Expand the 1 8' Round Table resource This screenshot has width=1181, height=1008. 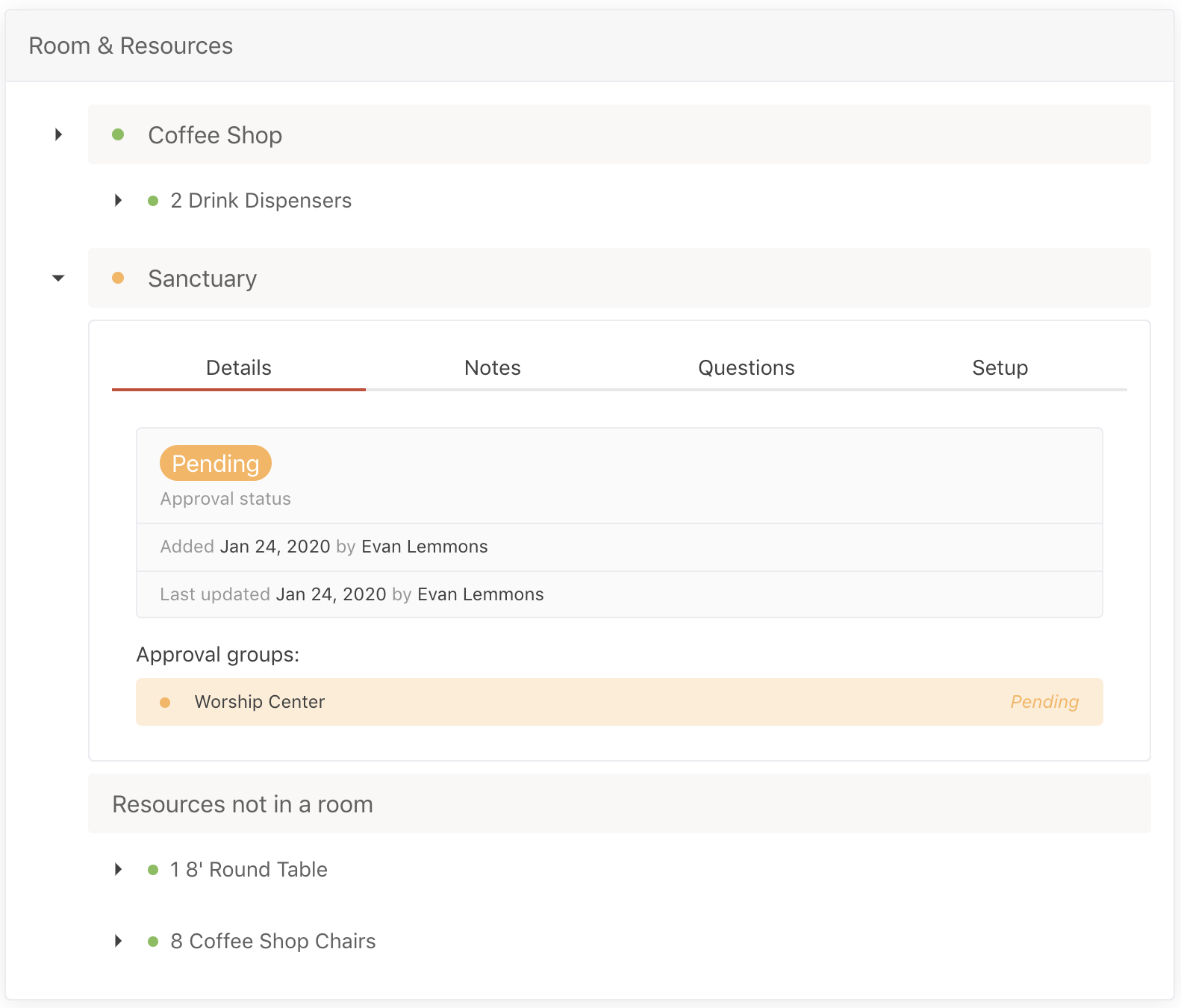click(118, 870)
